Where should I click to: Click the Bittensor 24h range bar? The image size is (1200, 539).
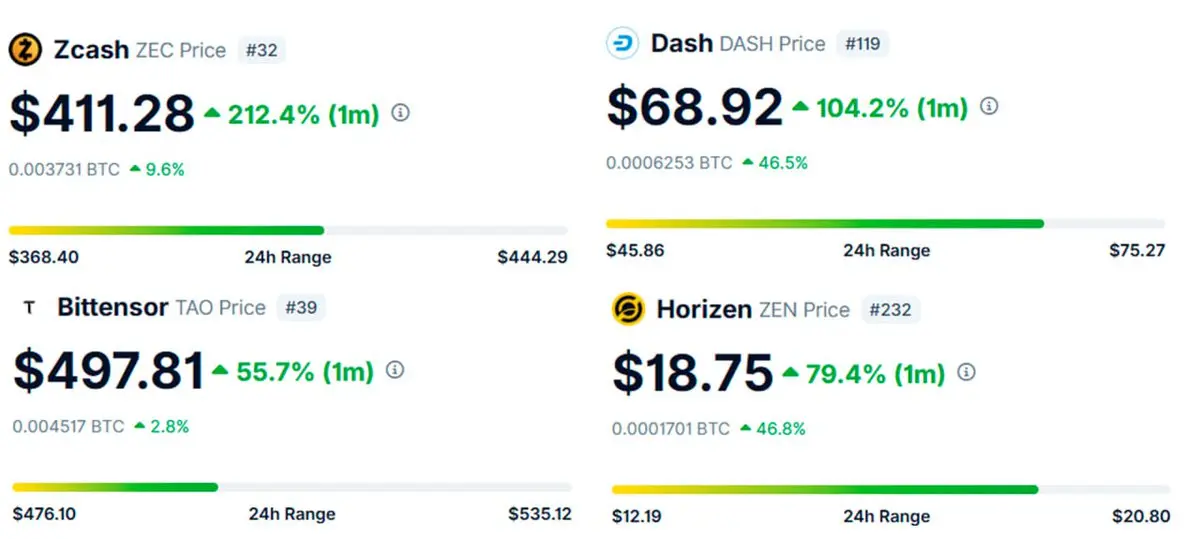pyautogui.click(x=292, y=488)
